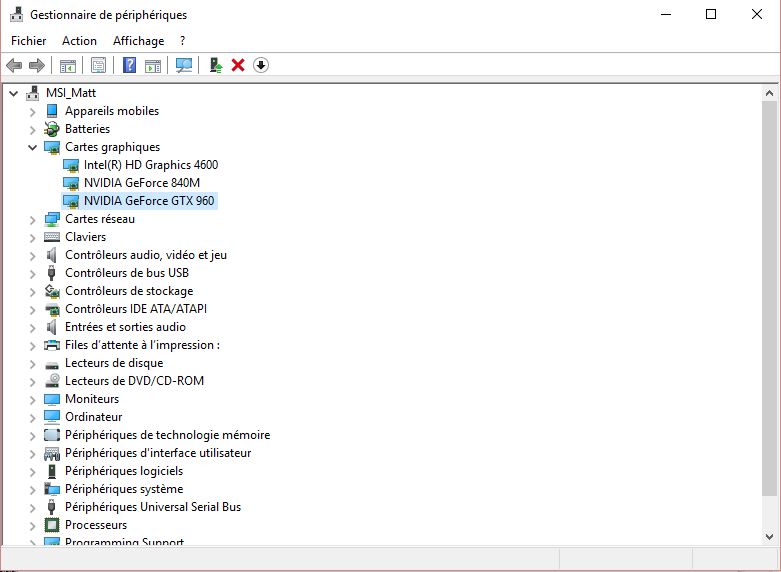Click the NVIDIA GeForce GTX 960 adapter icon

click(71, 201)
